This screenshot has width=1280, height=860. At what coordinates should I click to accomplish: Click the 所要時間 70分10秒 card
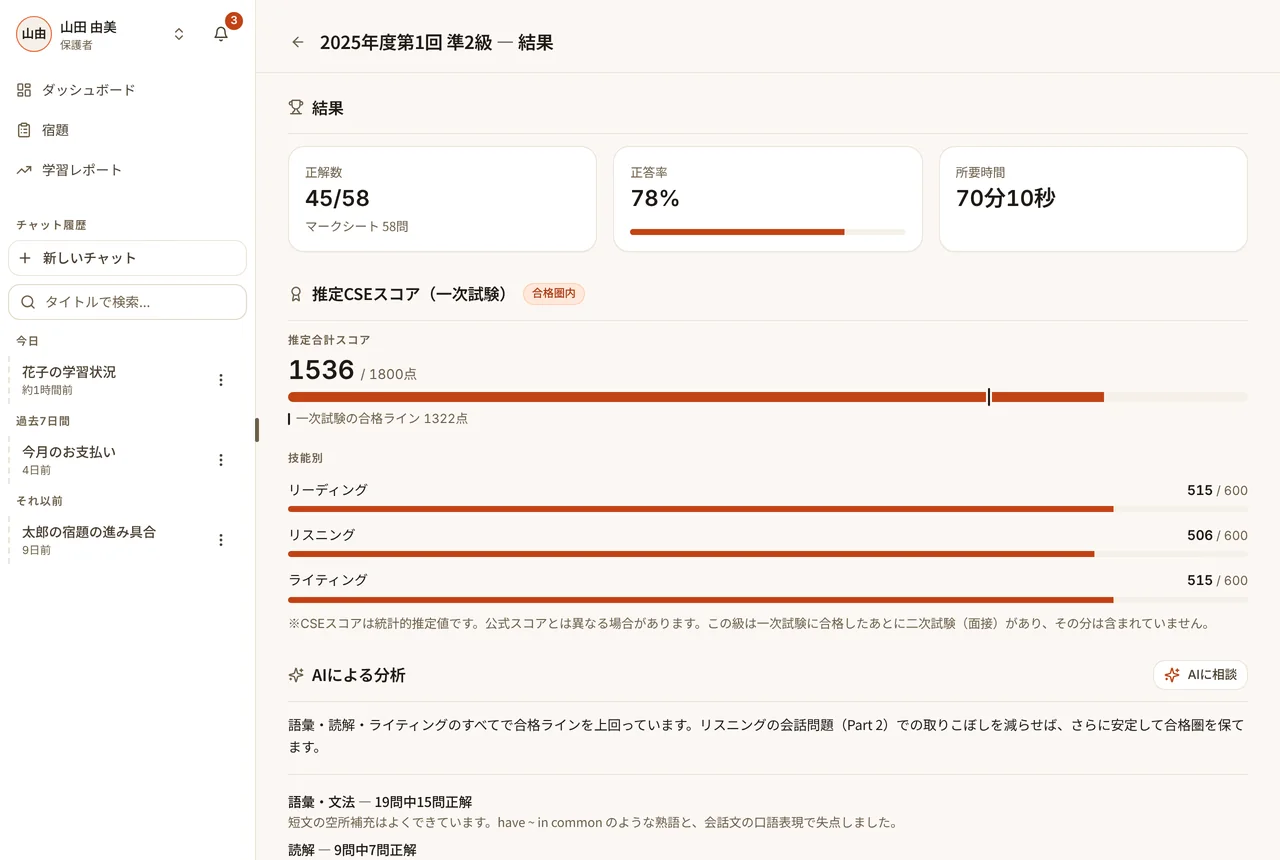point(1093,199)
